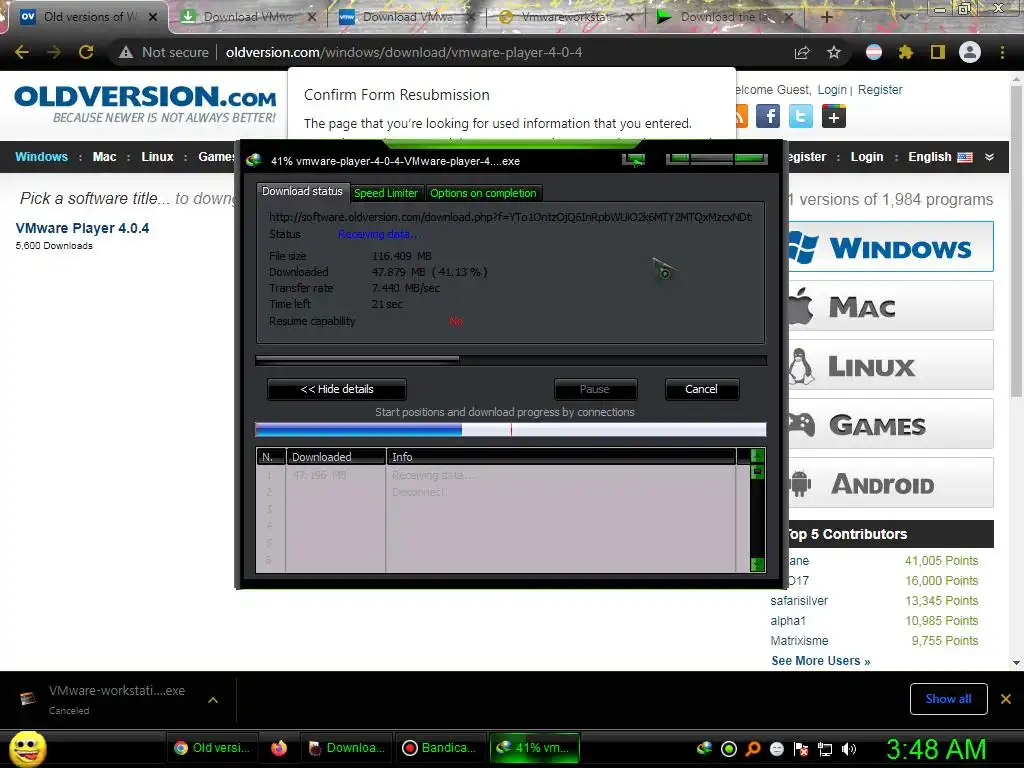Open the Chrome side panel icon
1024x768 pixels.
[x=938, y=52]
